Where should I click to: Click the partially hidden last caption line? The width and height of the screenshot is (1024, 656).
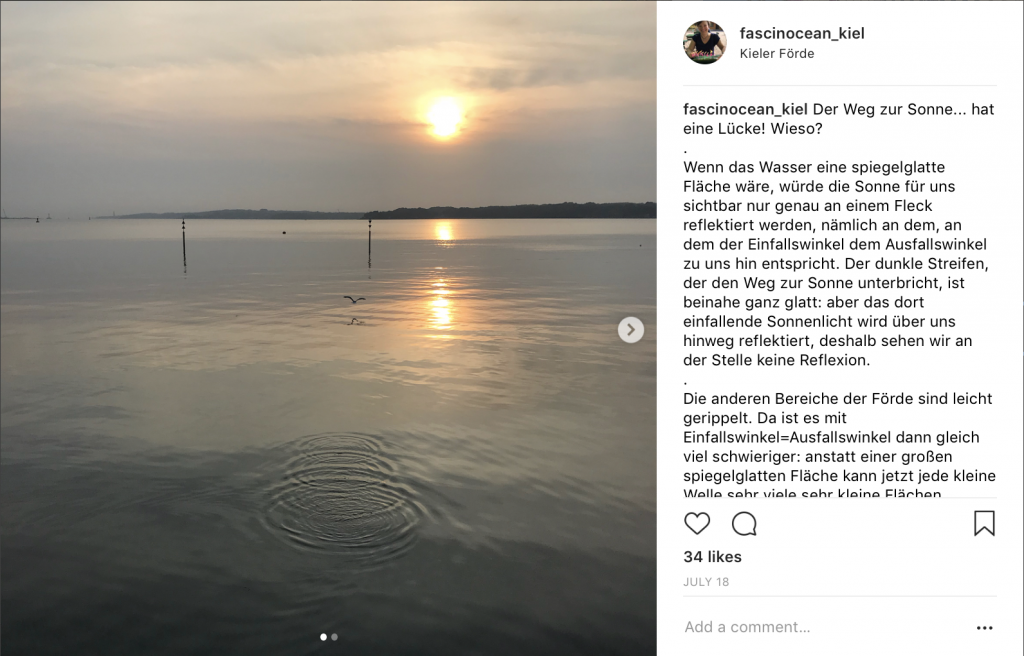[x=812, y=493]
